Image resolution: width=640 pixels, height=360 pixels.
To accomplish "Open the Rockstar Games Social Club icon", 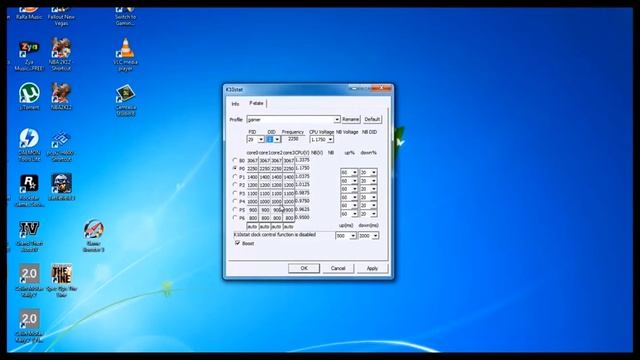I will coord(29,191).
